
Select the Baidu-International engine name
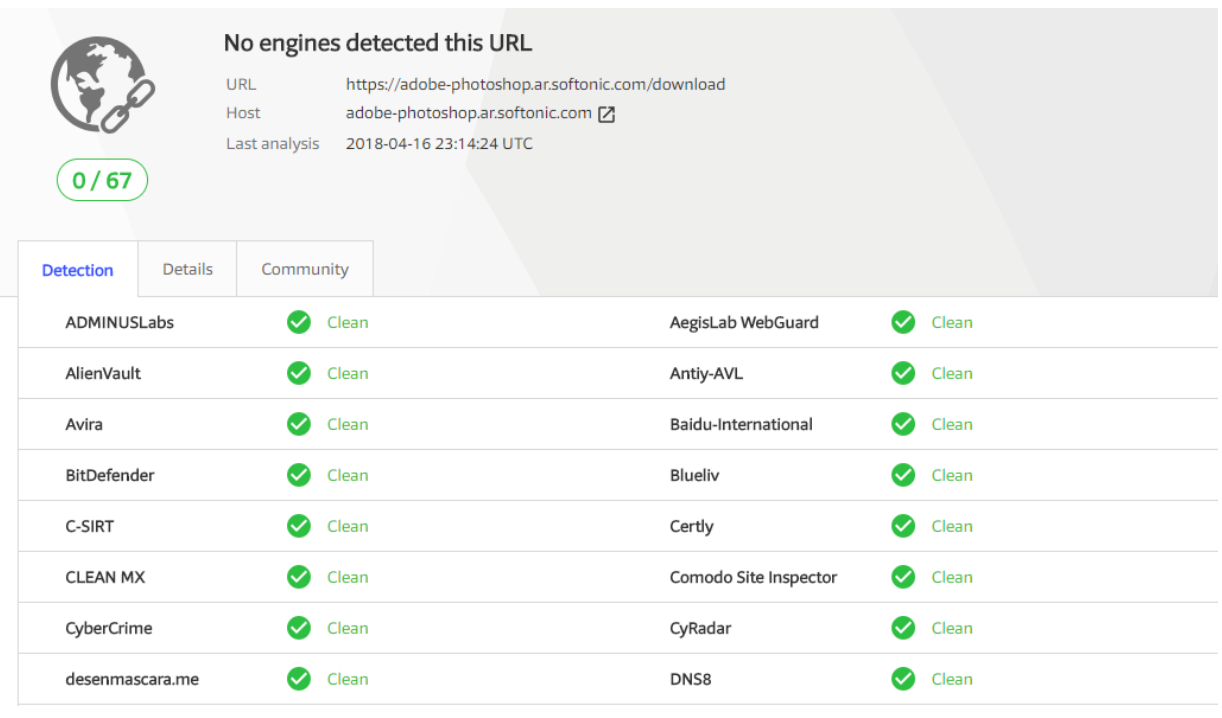coord(741,424)
